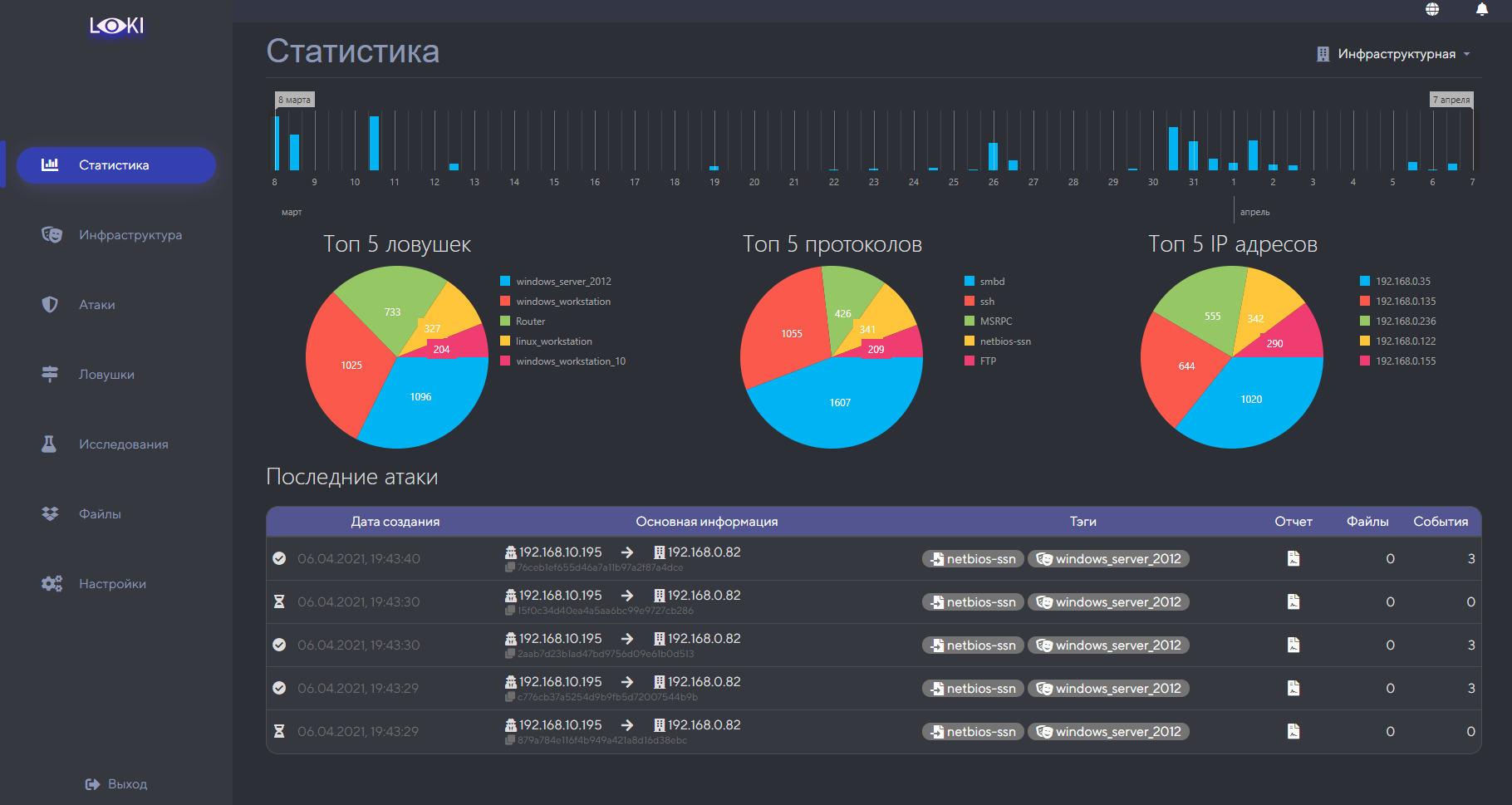Click completed status checkmark of 19:43:40 attack
This screenshot has height=805, width=1512.
tap(279, 558)
